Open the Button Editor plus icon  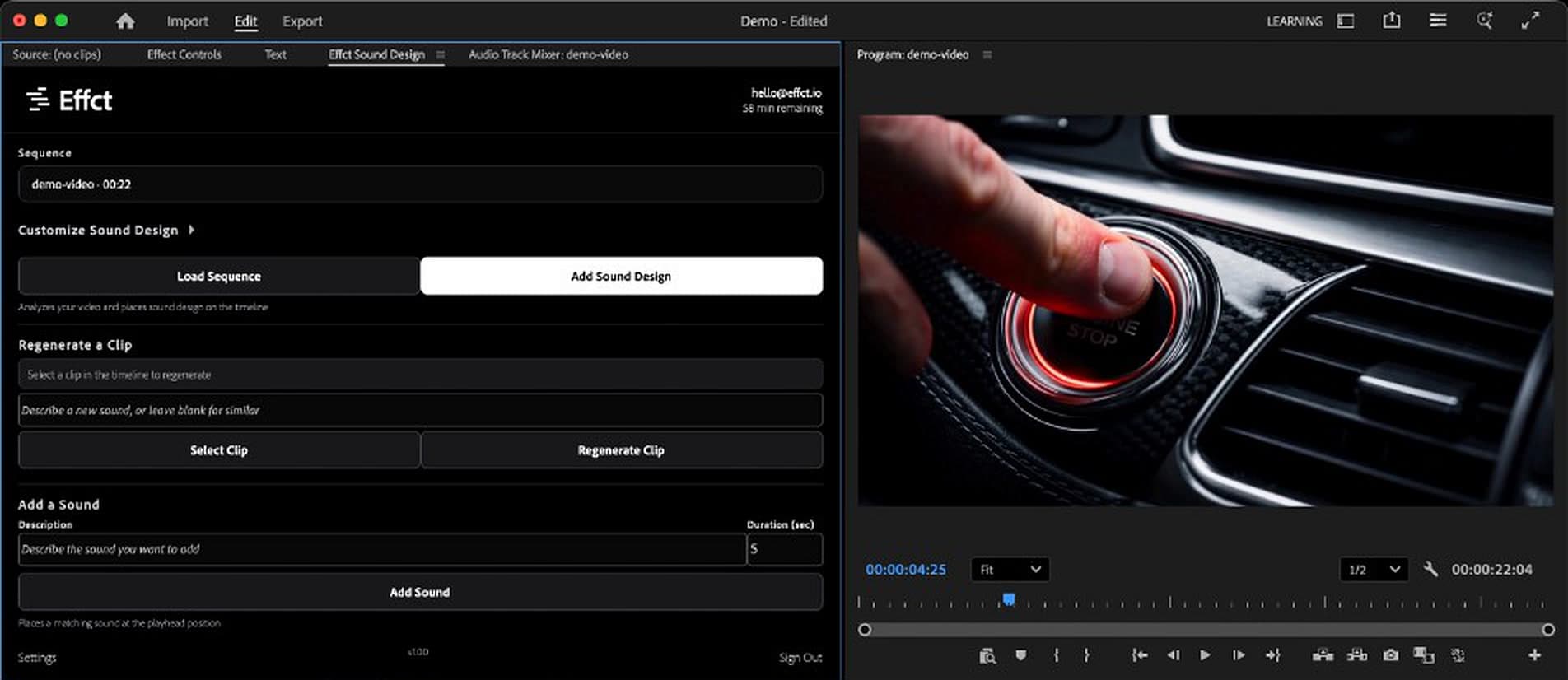point(1534,655)
